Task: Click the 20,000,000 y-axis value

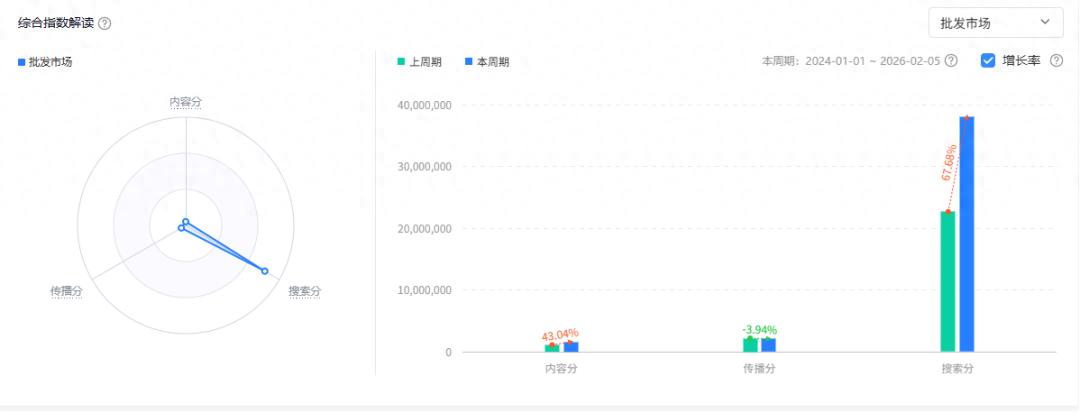Action: tap(424, 228)
